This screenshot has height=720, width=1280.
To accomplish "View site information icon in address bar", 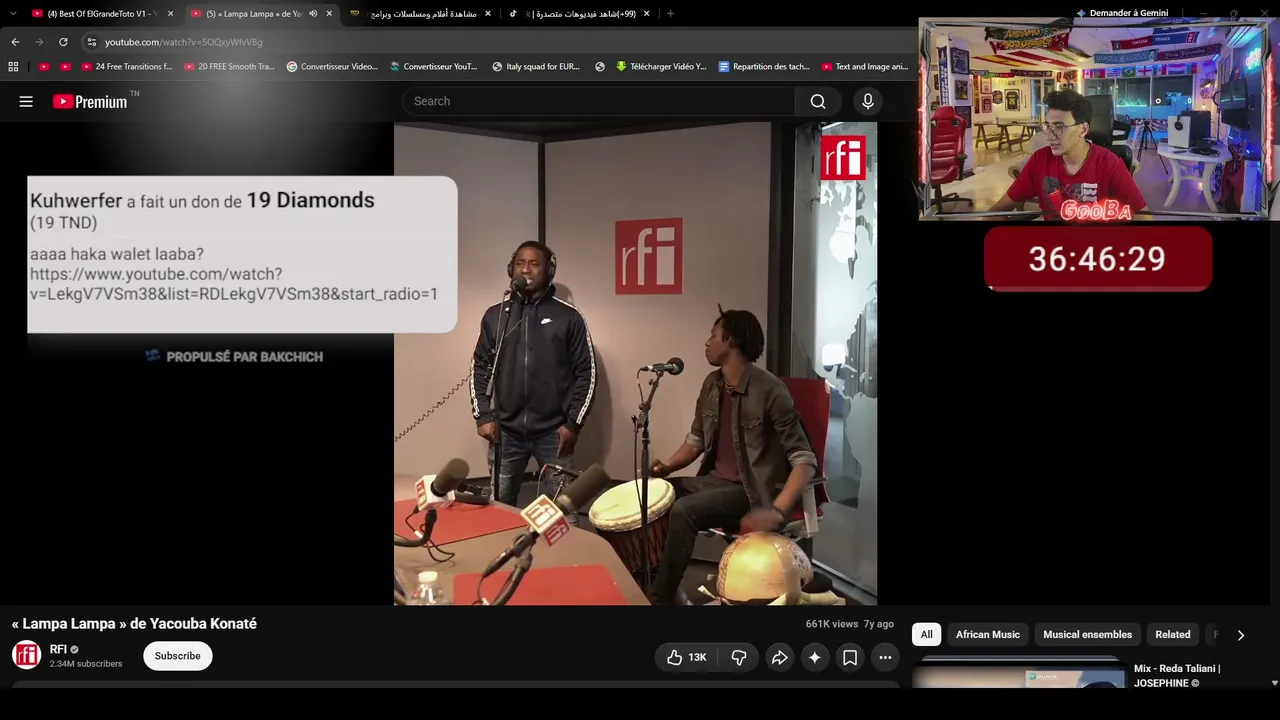I will [x=92, y=42].
